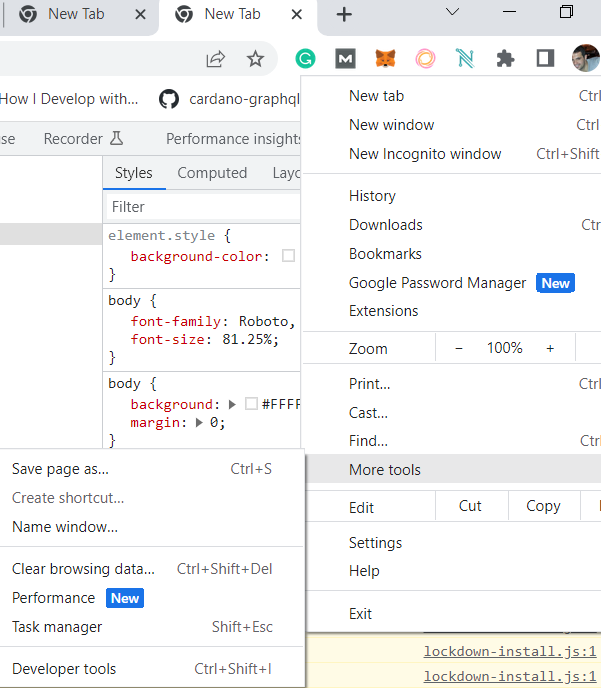Choose Clear browsing data from submenu
Viewport: 601px width, 688px height.
click(83, 569)
